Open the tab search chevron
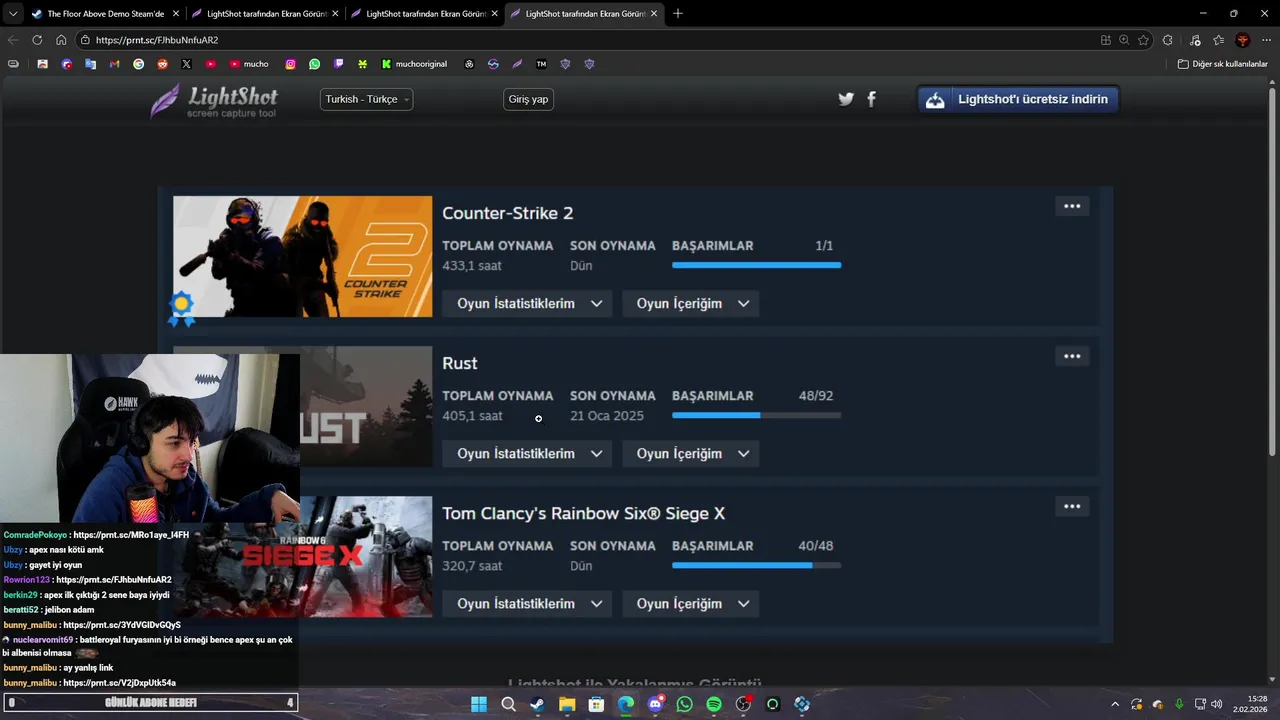 13,14
